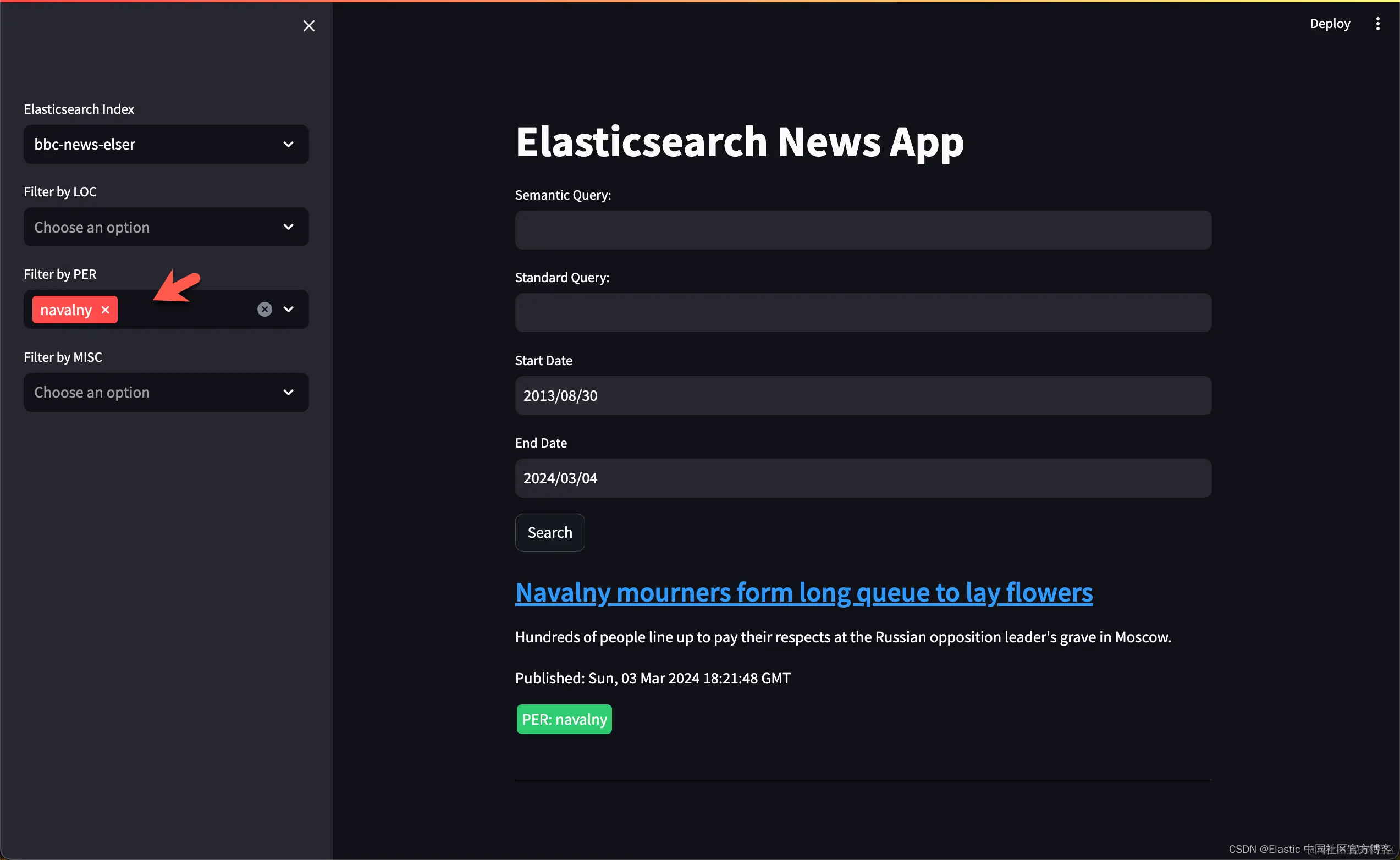
Task: Click the navalny chip in PER filter
Action: point(65,310)
